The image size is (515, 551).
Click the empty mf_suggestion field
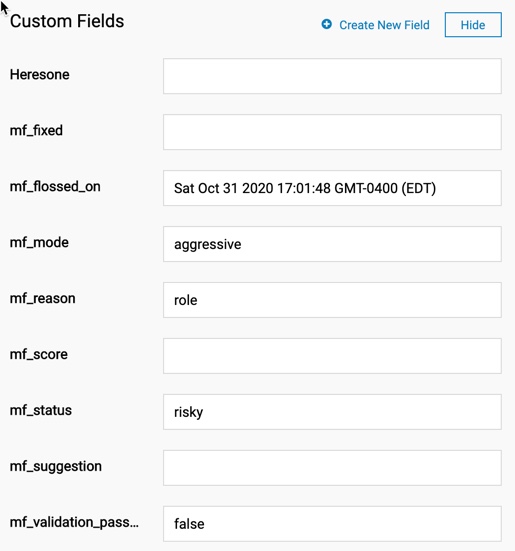(x=332, y=468)
